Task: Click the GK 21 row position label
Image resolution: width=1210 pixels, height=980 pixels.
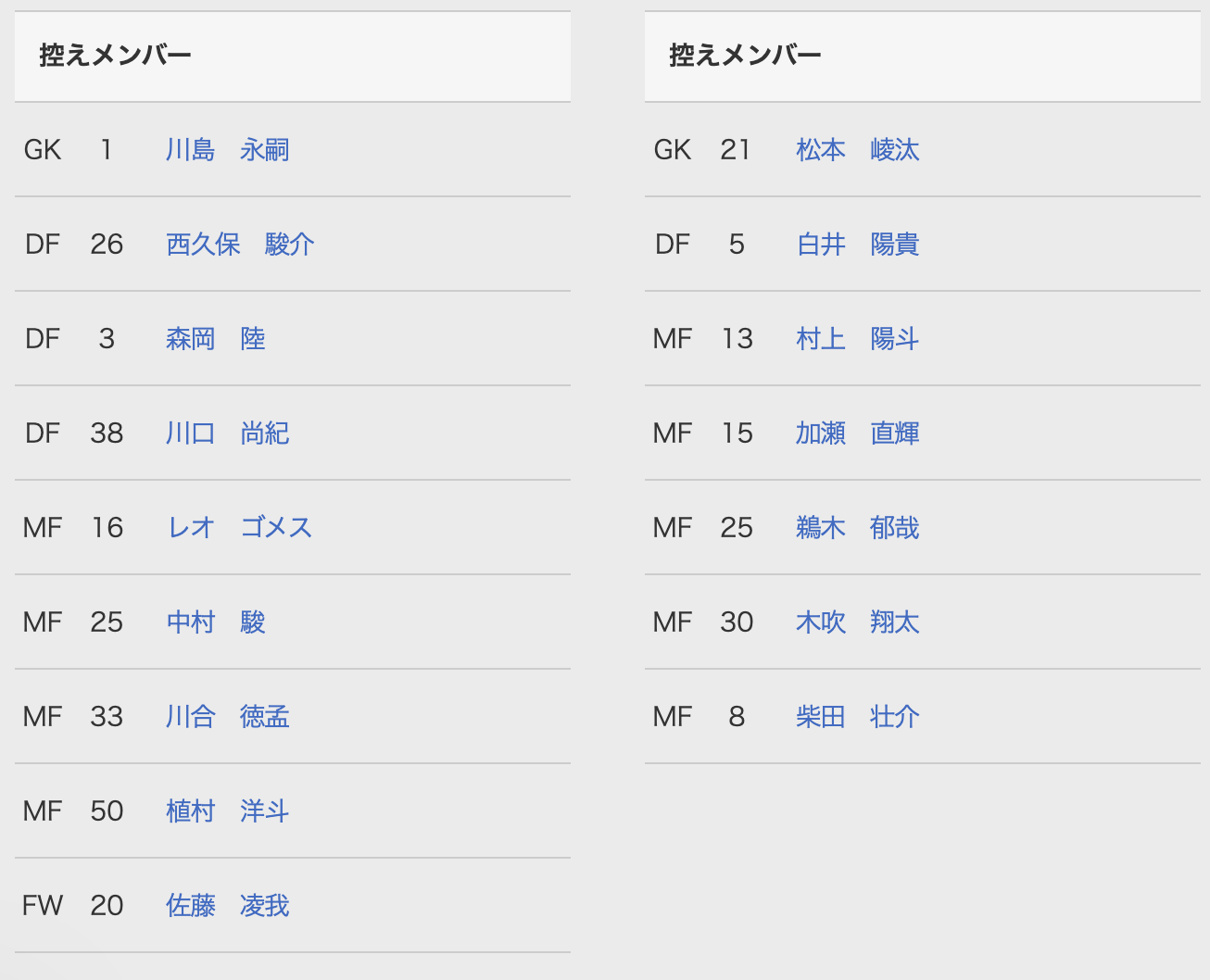Action: tap(673, 150)
